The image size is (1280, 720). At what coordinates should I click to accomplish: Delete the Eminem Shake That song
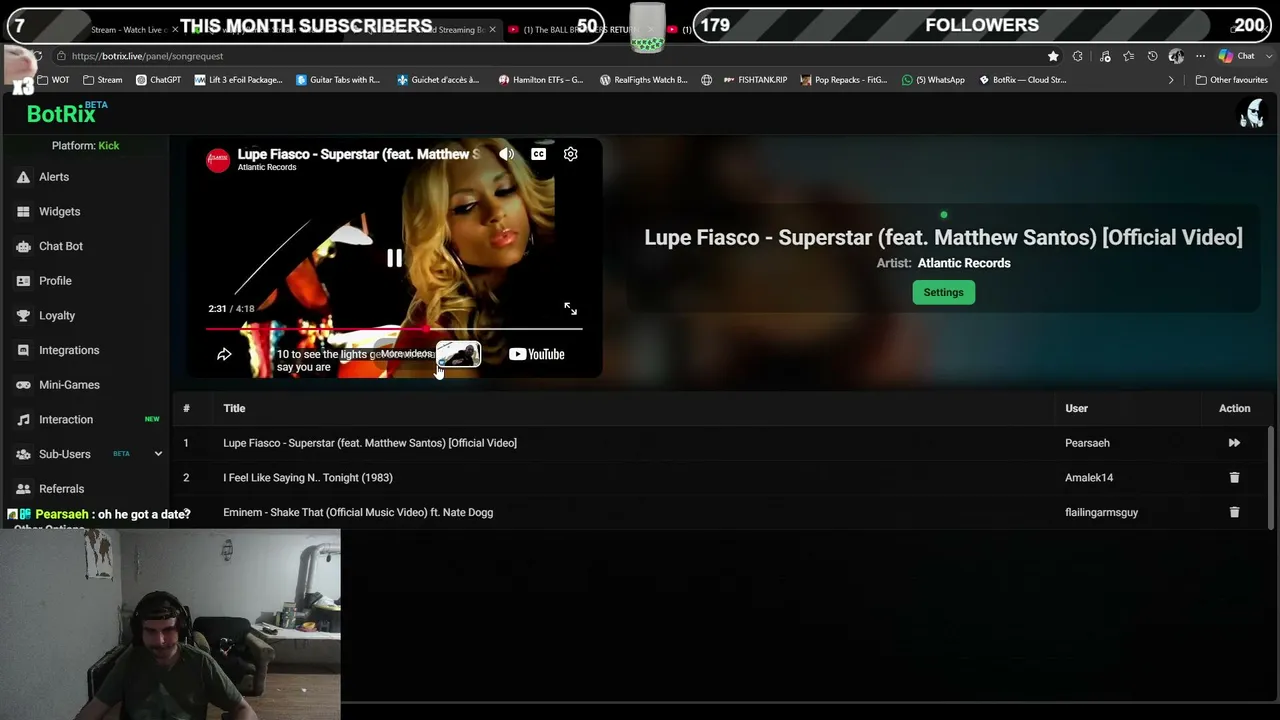click(1234, 512)
